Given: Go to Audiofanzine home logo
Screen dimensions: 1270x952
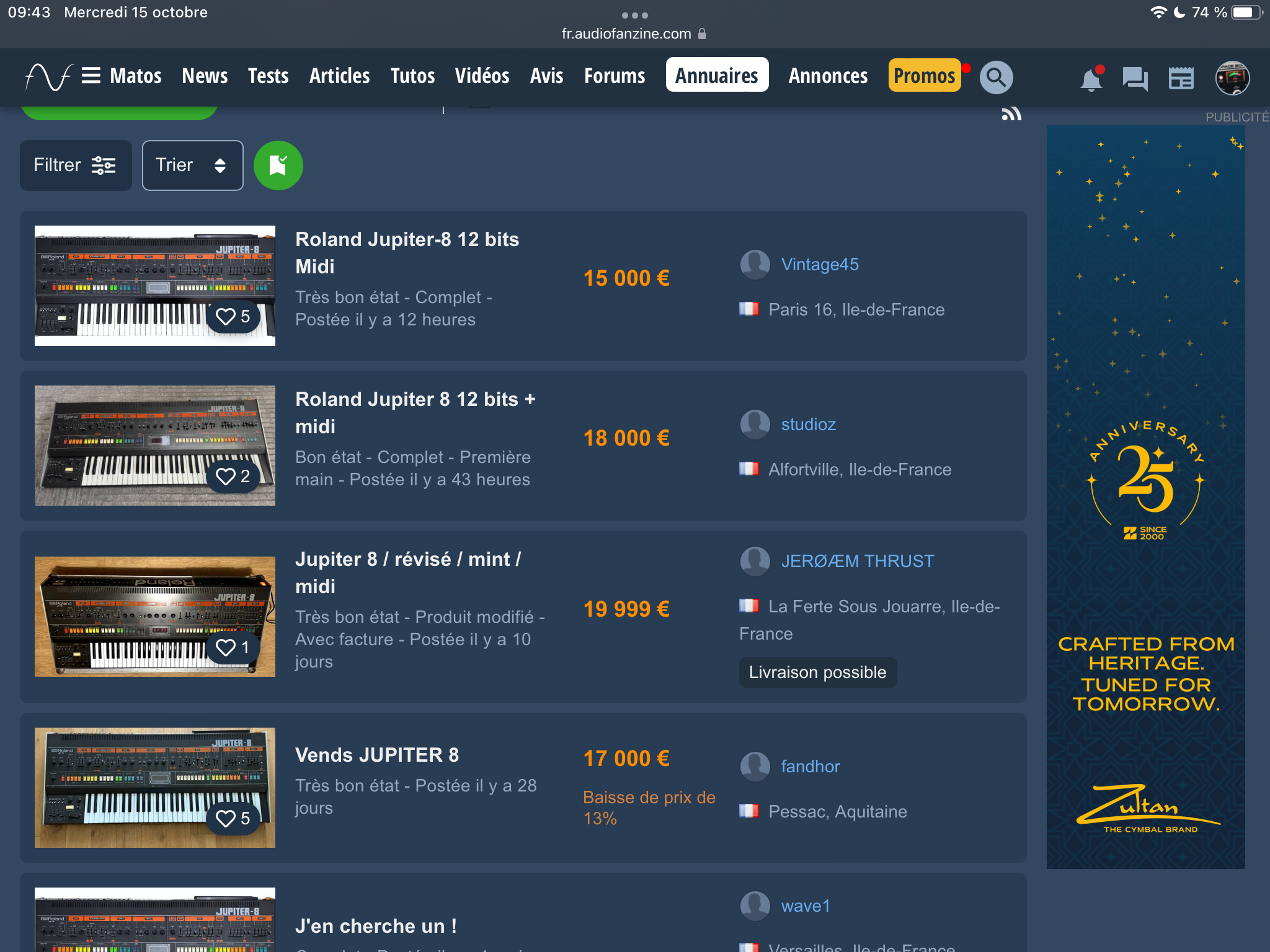Looking at the screenshot, I should 48,77.
